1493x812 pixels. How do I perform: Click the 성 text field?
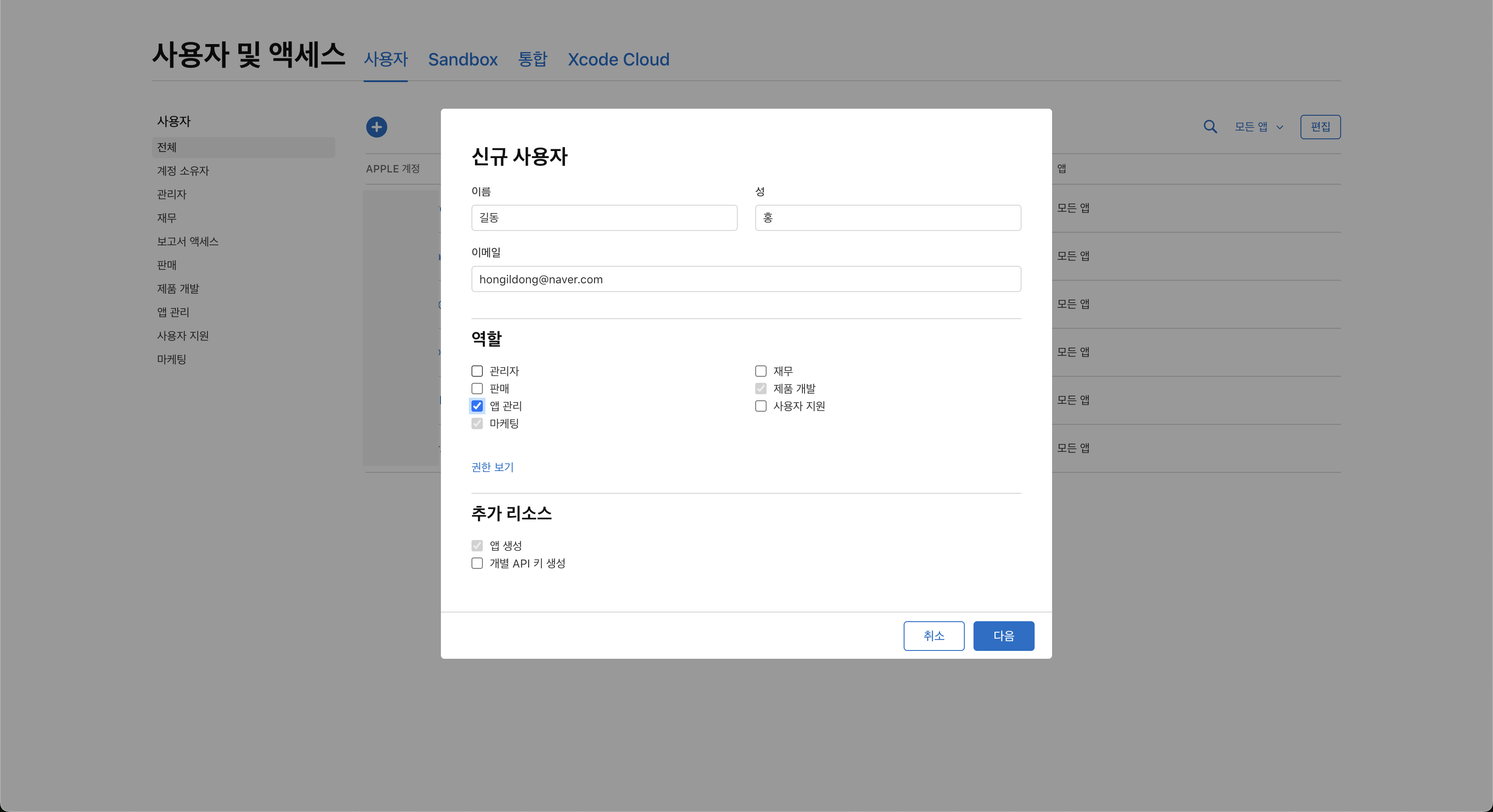pyautogui.click(x=888, y=218)
